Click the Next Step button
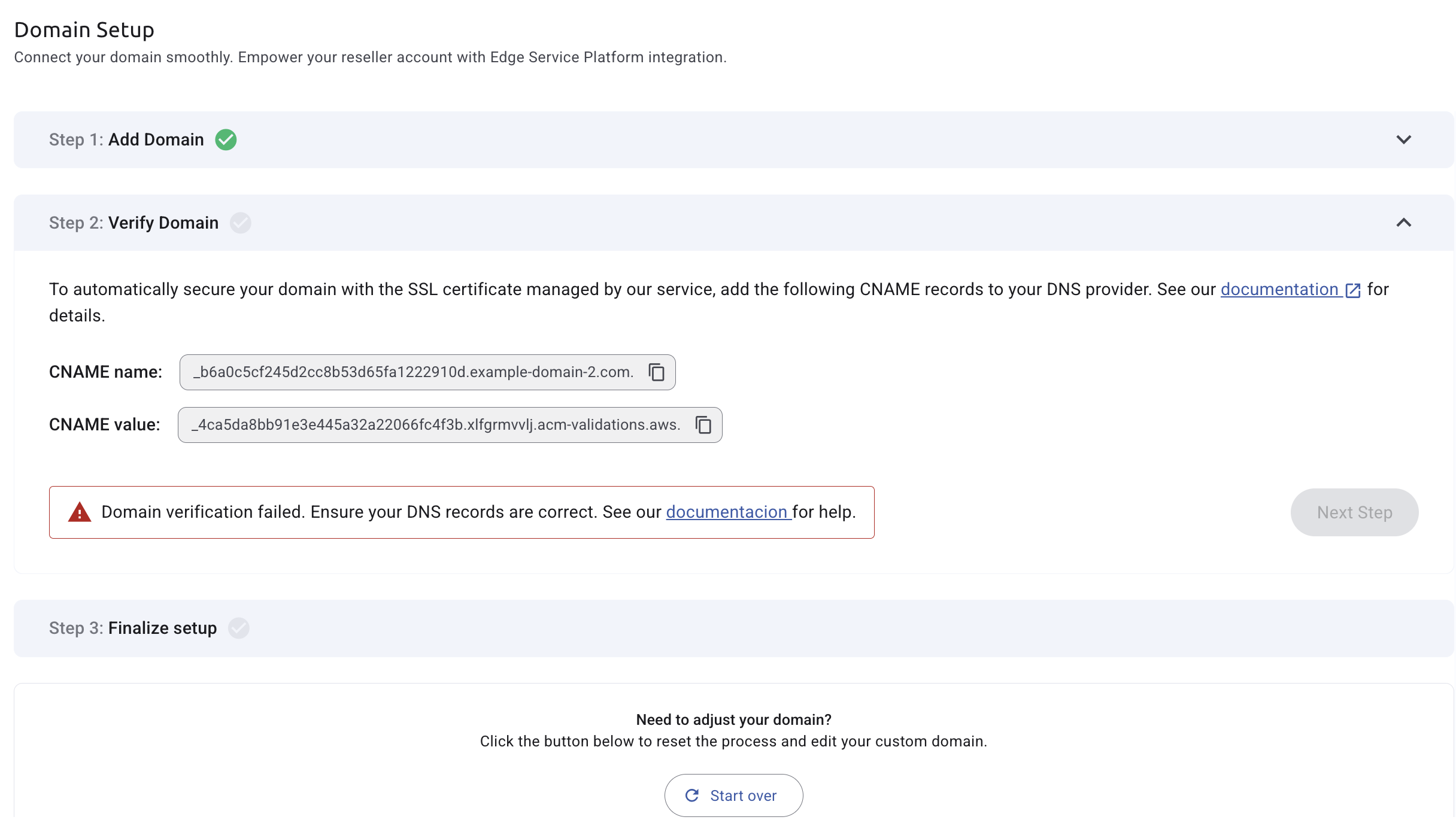The height and width of the screenshot is (826, 1456). pyautogui.click(x=1354, y=512)
